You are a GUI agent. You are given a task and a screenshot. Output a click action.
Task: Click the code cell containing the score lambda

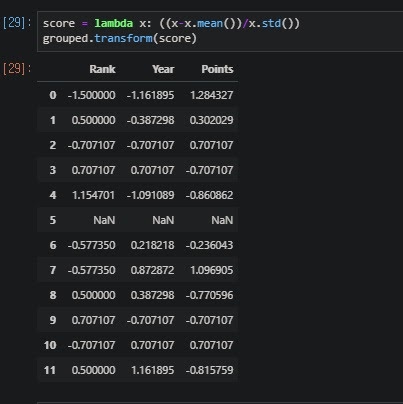pyautogui.click(x=220, y=31)
